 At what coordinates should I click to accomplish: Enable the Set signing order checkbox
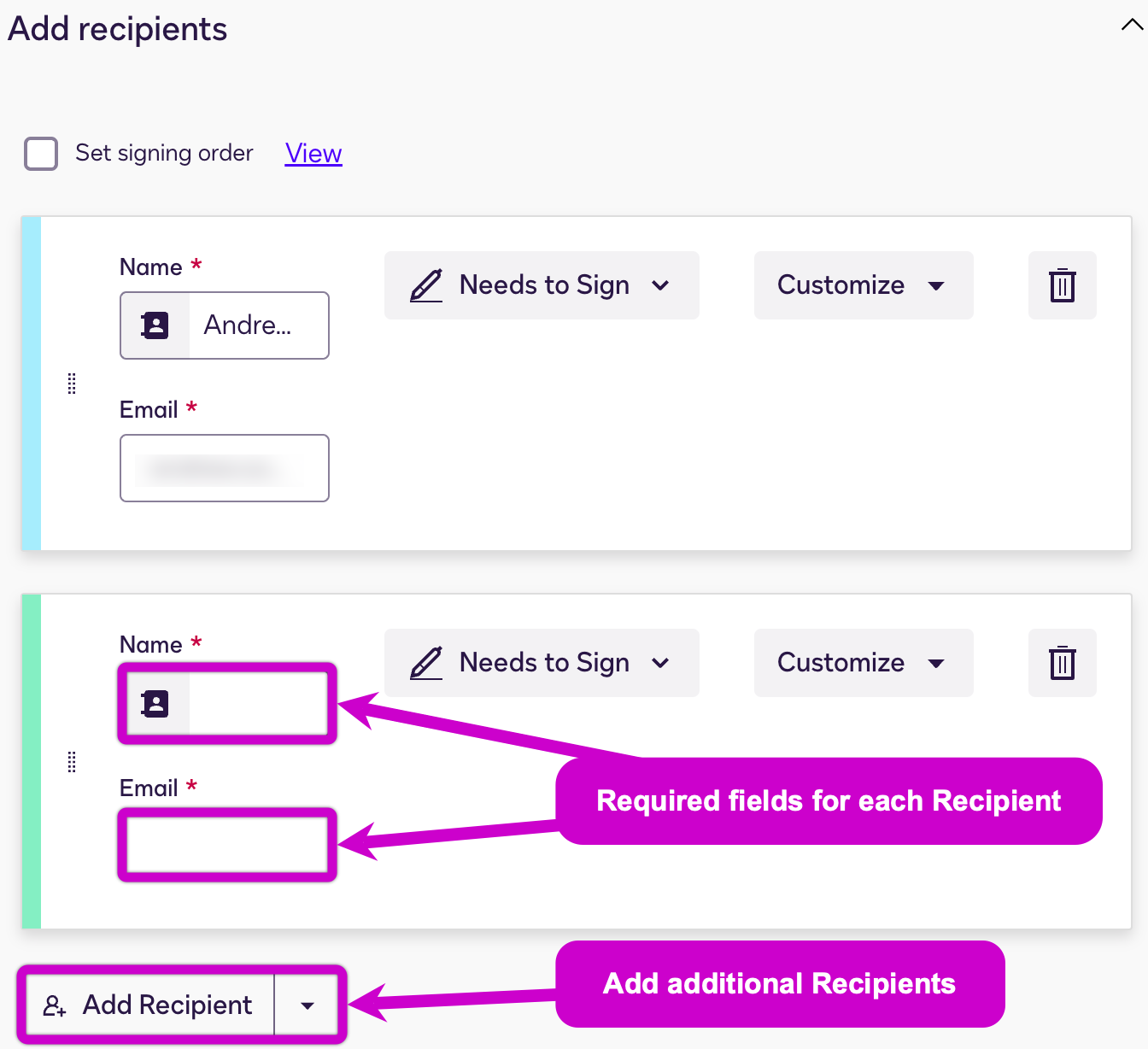tap(41, 154)
